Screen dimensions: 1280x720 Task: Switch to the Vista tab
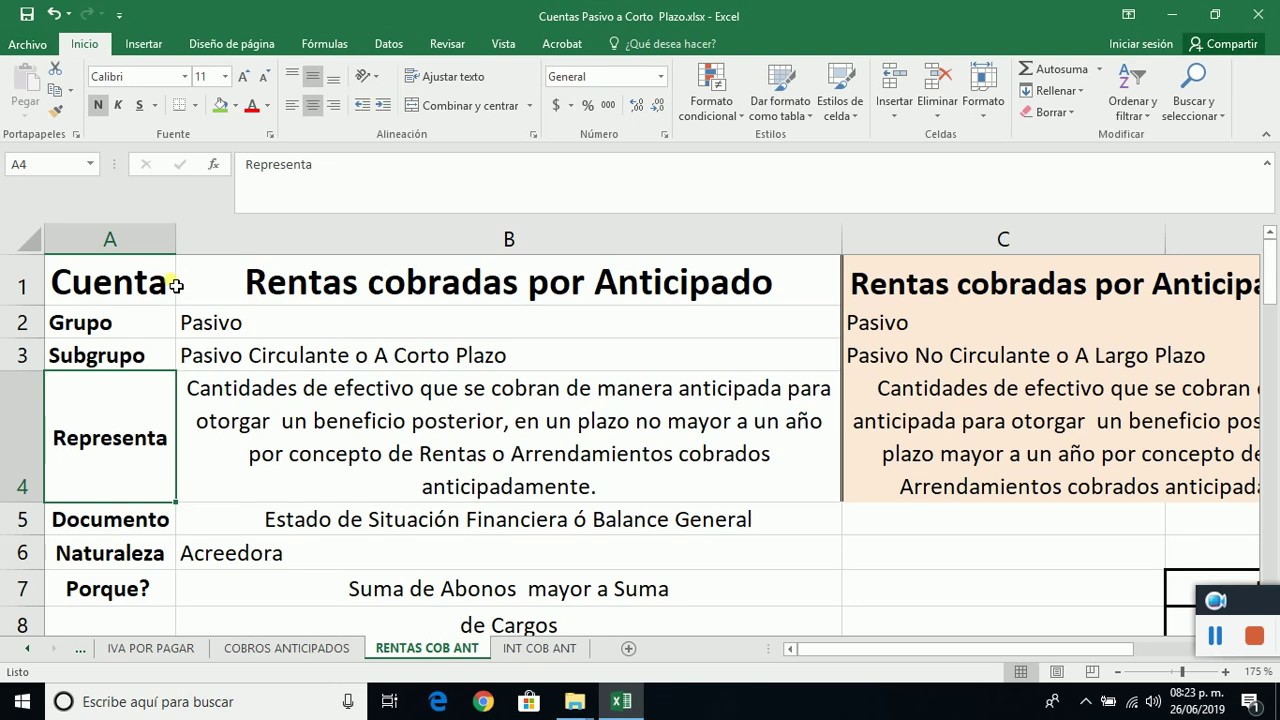pos(504,44)
